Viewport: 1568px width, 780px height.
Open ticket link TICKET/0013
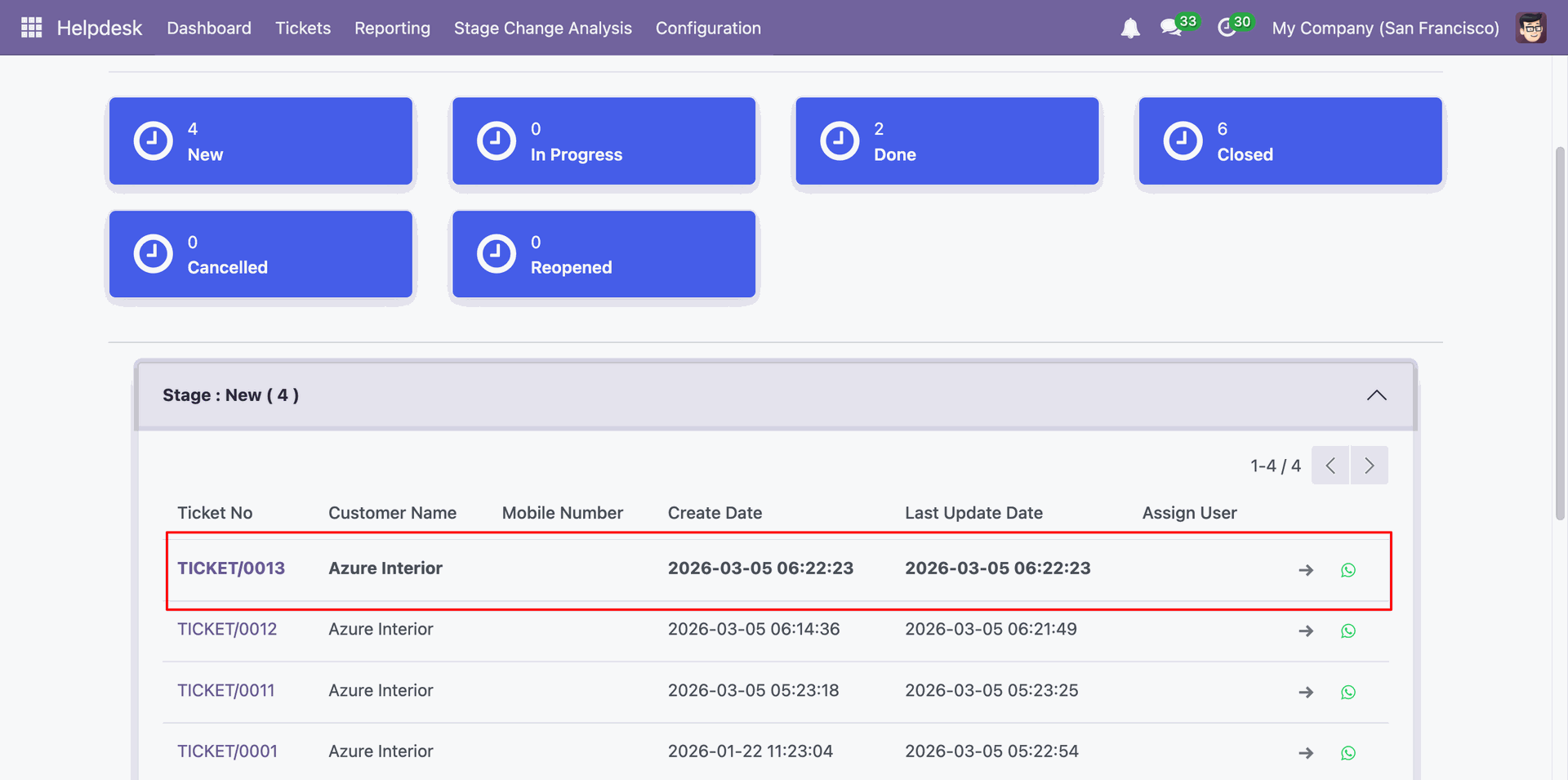click(x=231, y=568)
